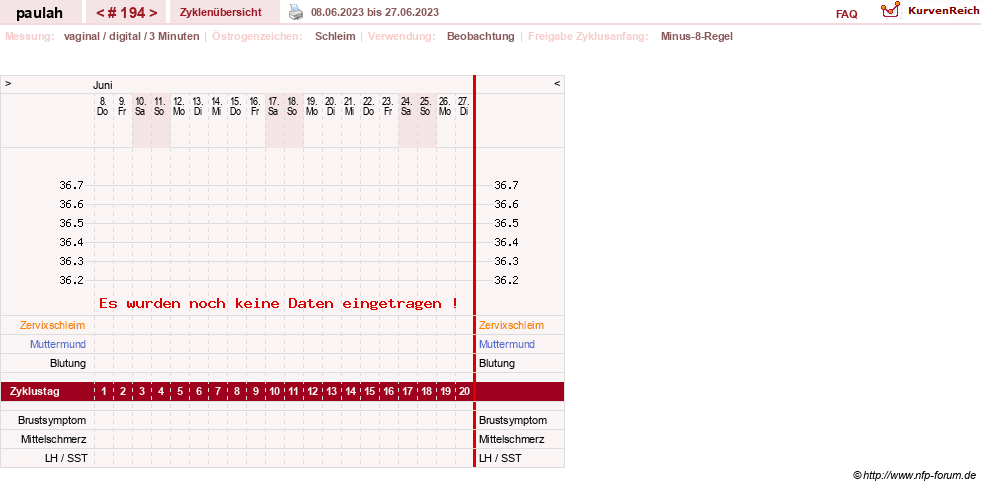
Task: Collapse chart with the right '<' arrow
Action: (557, 83)
